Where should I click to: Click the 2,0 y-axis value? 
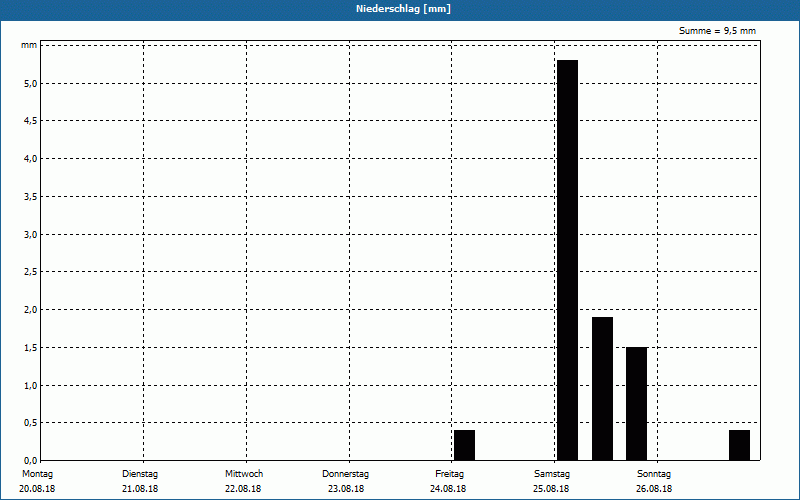(x=31, y=310)
